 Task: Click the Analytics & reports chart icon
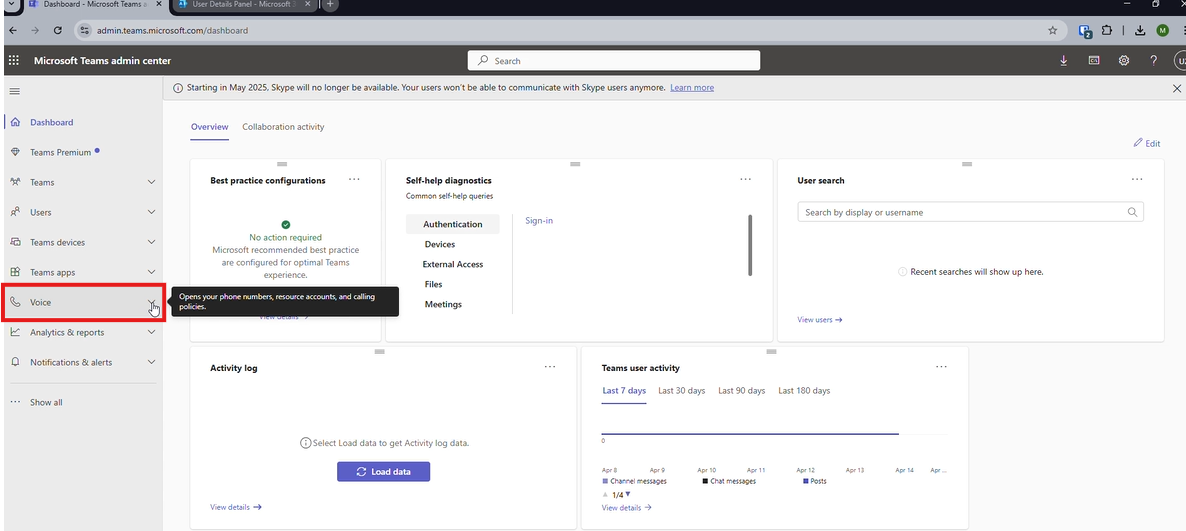pos(15,332)
